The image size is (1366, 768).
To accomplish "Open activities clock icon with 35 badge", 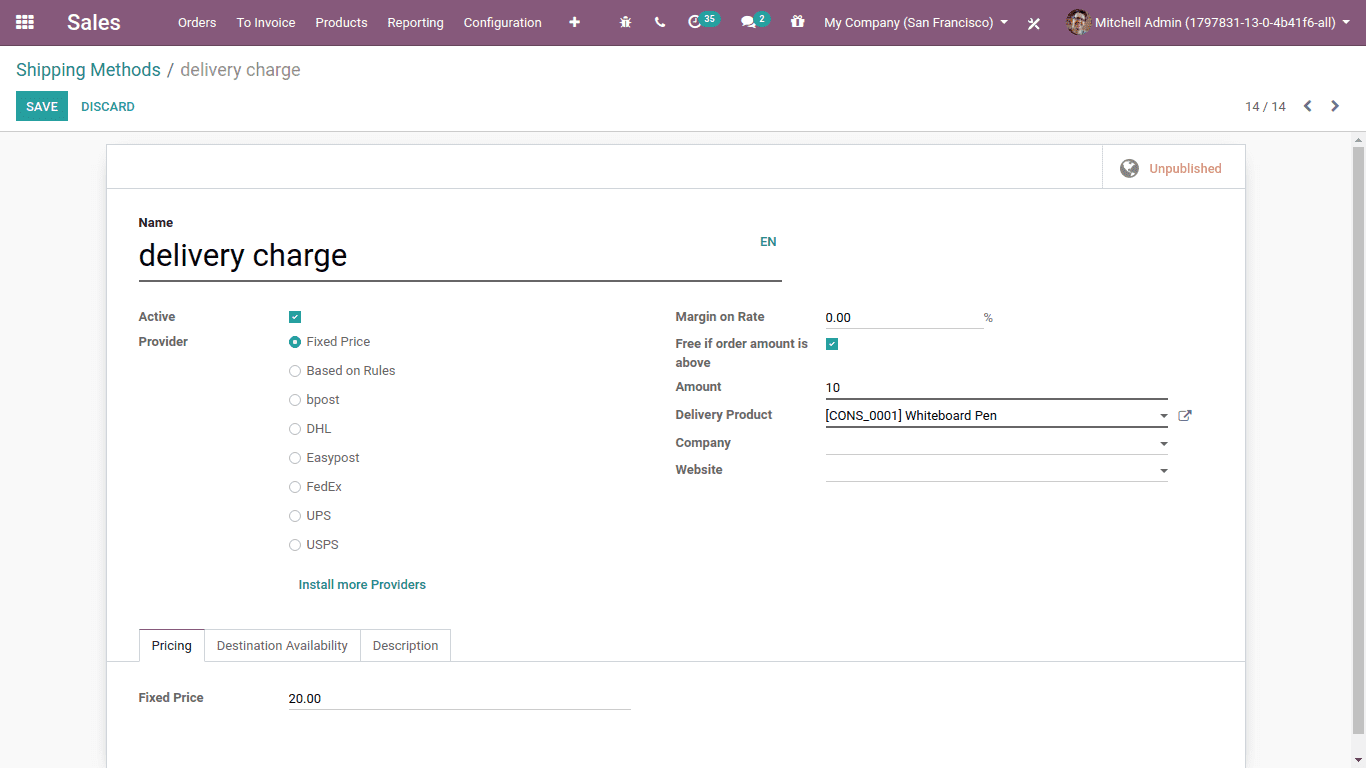I will pyautogui.click(x=703, y=21).
